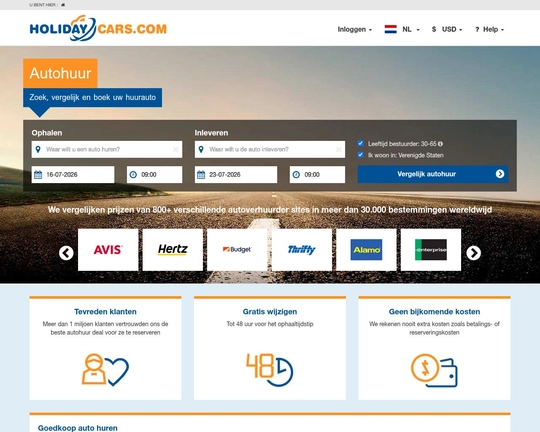Open the Help menu

(x=489, y=29)
